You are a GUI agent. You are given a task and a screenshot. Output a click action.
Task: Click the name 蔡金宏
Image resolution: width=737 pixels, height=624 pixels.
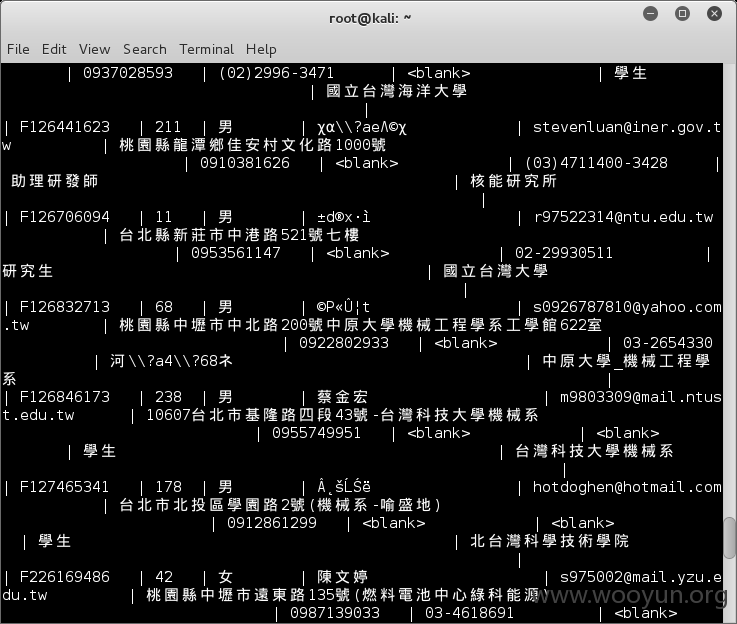[x=343, y=397]
